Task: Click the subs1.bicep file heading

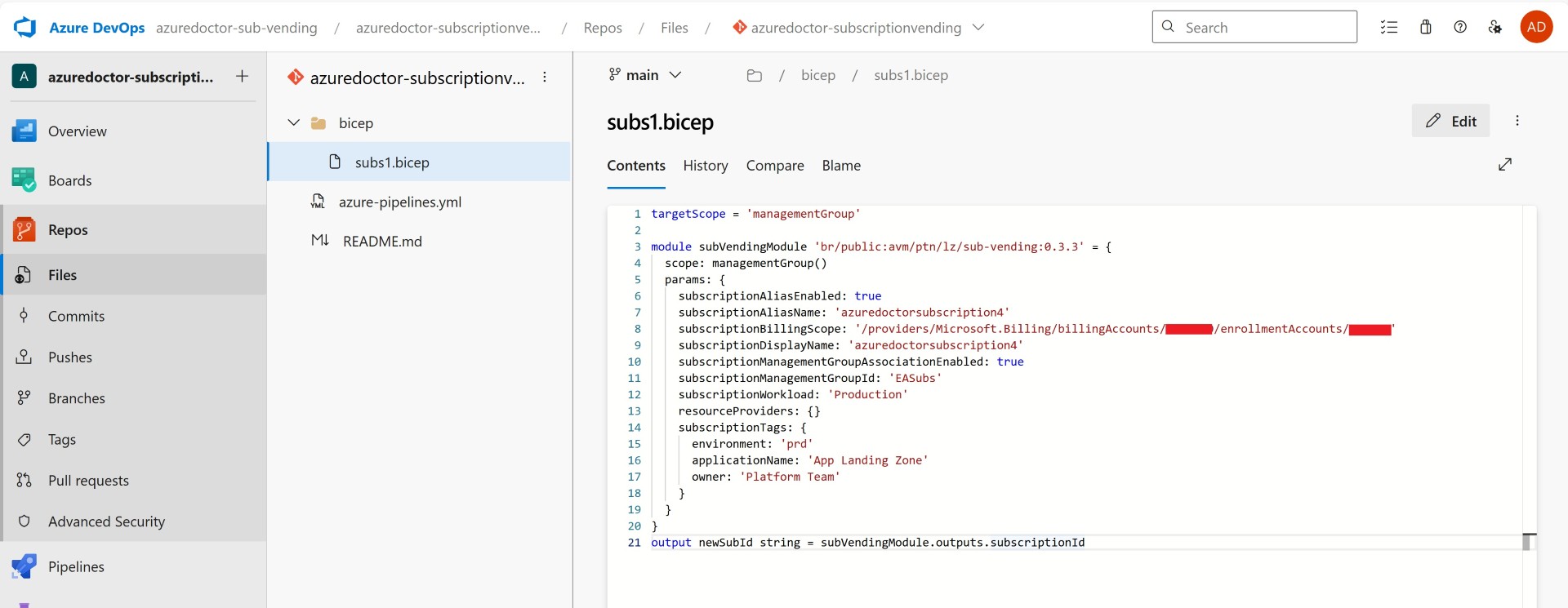Action: [x=660, y=122]
